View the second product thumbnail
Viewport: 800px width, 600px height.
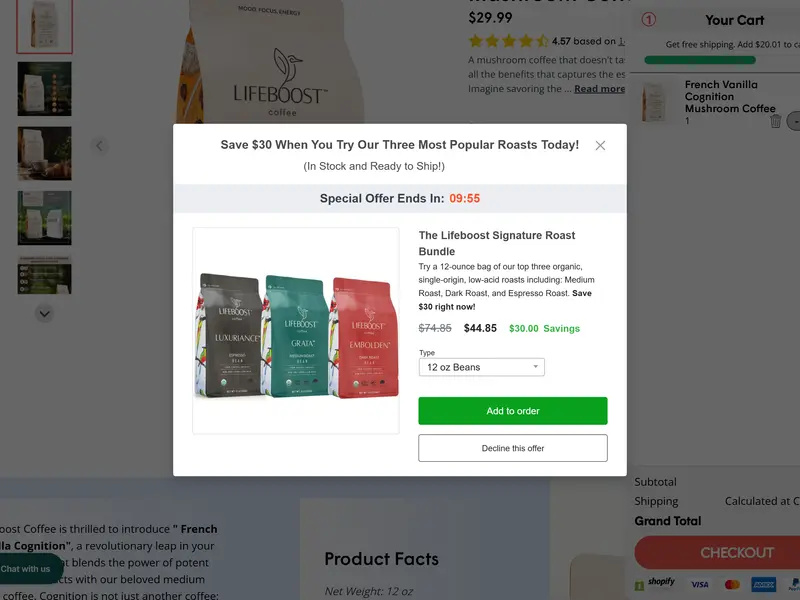coord(44,89)
